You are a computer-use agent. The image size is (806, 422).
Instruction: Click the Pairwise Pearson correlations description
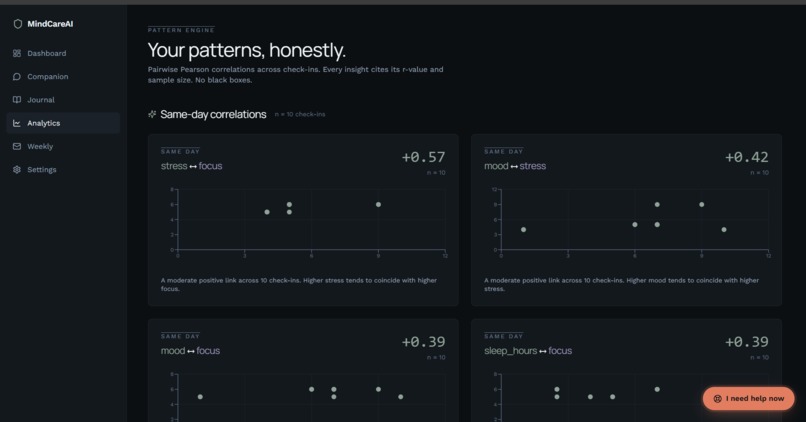pos(296,75)
